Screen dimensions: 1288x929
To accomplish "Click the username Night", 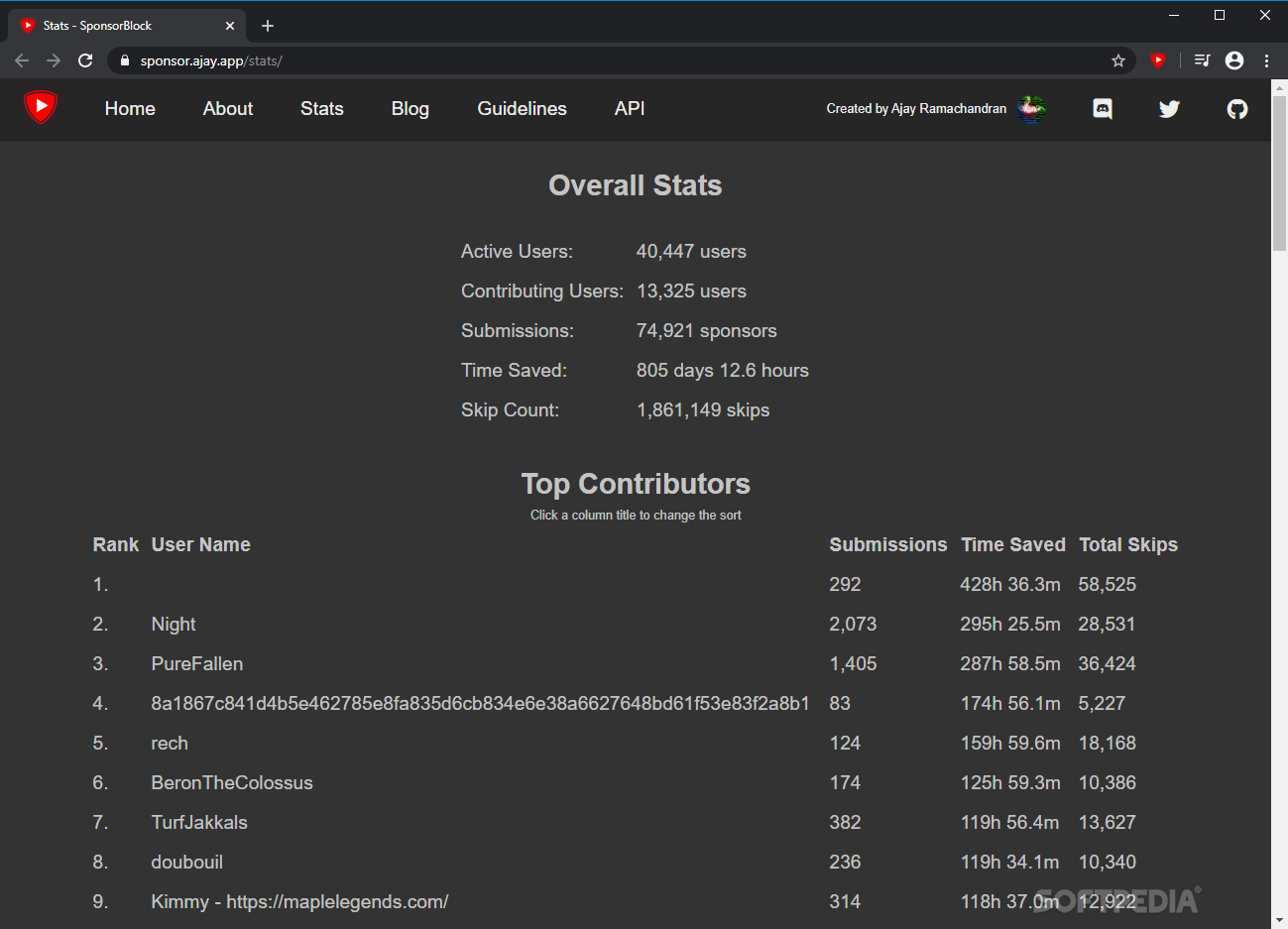I will tap(174, 625).
